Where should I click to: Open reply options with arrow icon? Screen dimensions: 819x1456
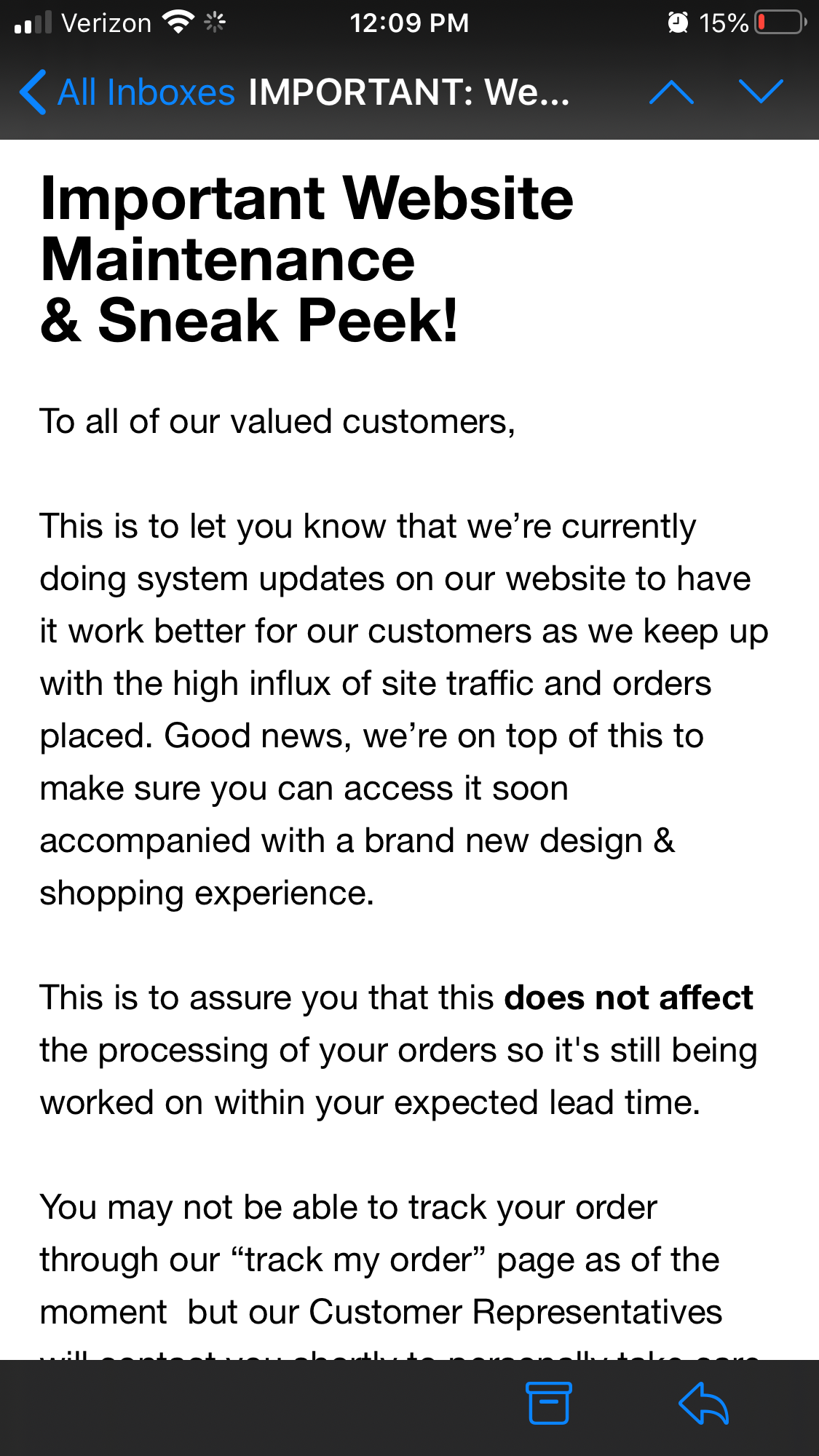(x=704, y=1402)
